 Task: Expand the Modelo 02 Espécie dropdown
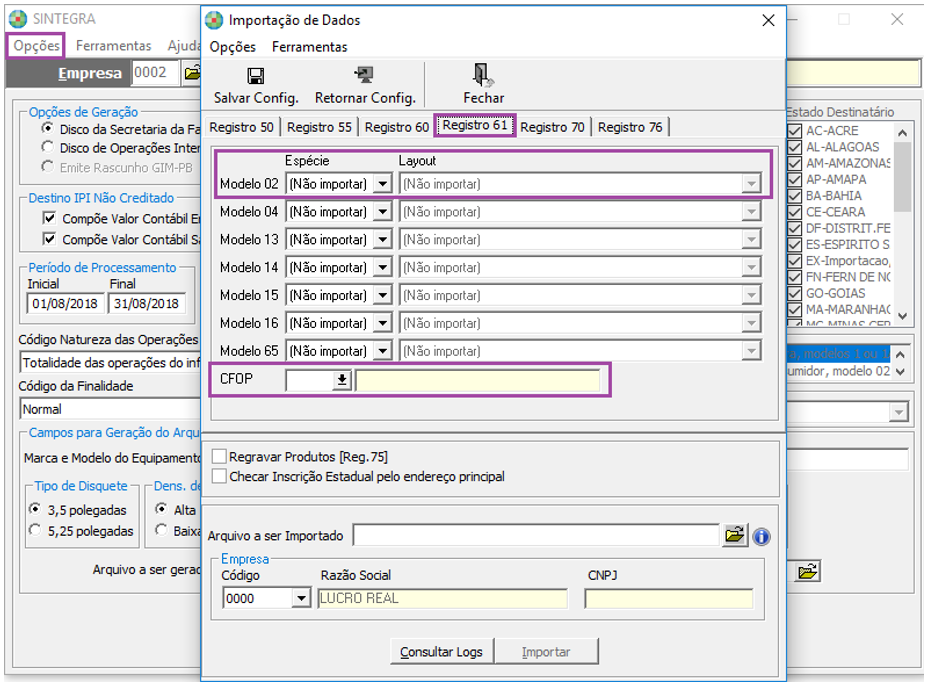[x=381, y=184]
